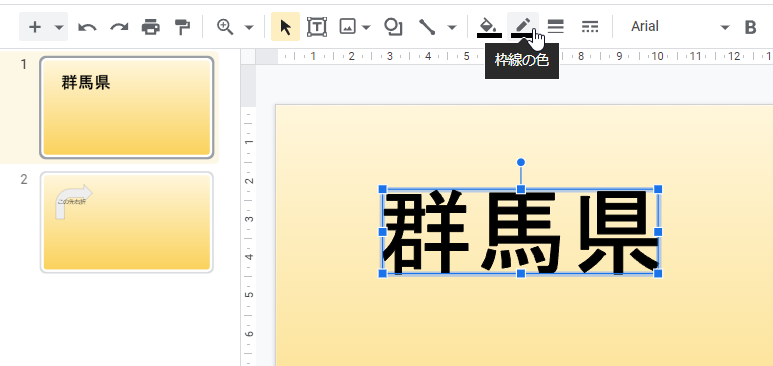The width and height of the screenshot is (773, 366).
Task: Click the vertical ruler at mark 3
Action: point(249,219)
